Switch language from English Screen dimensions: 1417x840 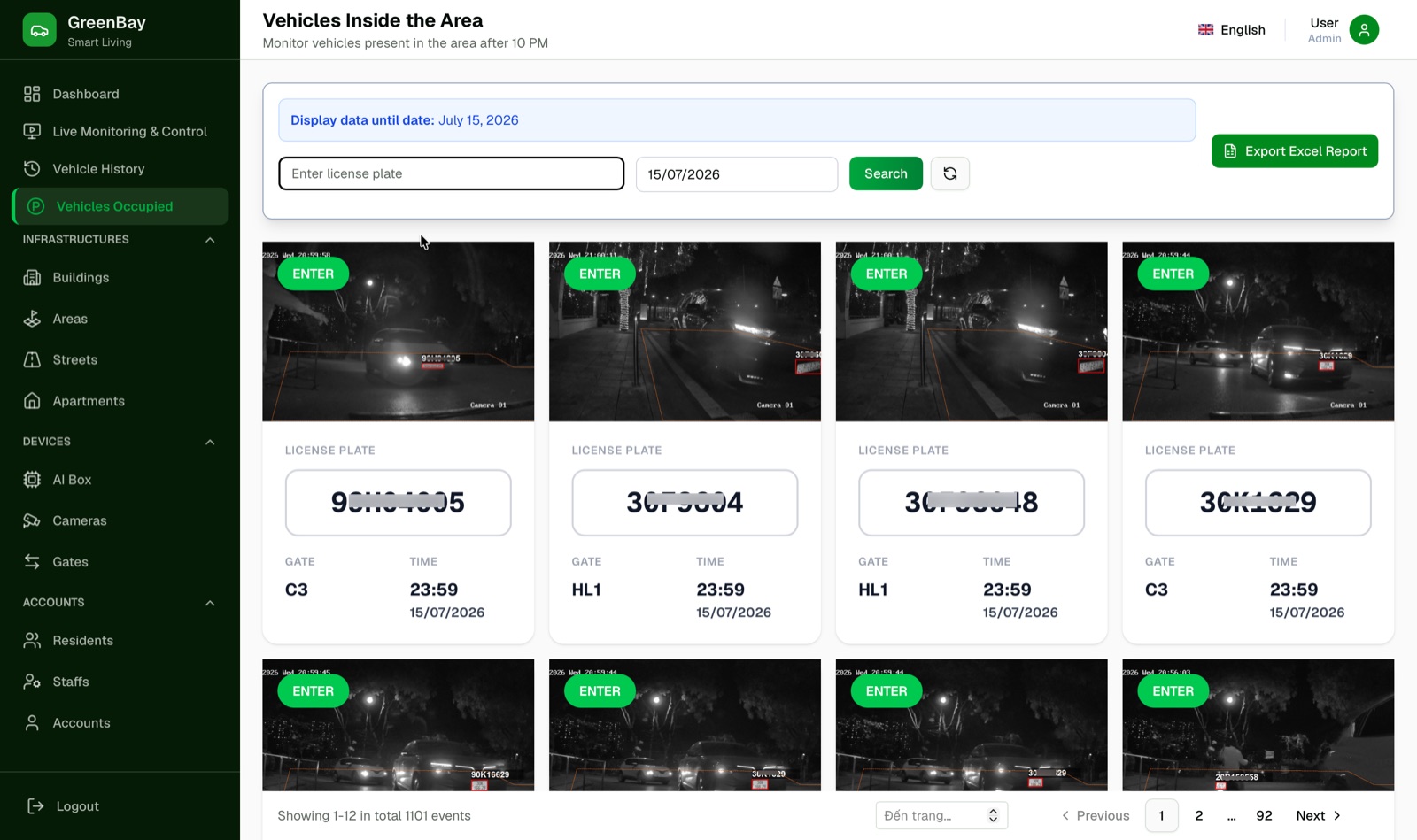(1232, 30)
